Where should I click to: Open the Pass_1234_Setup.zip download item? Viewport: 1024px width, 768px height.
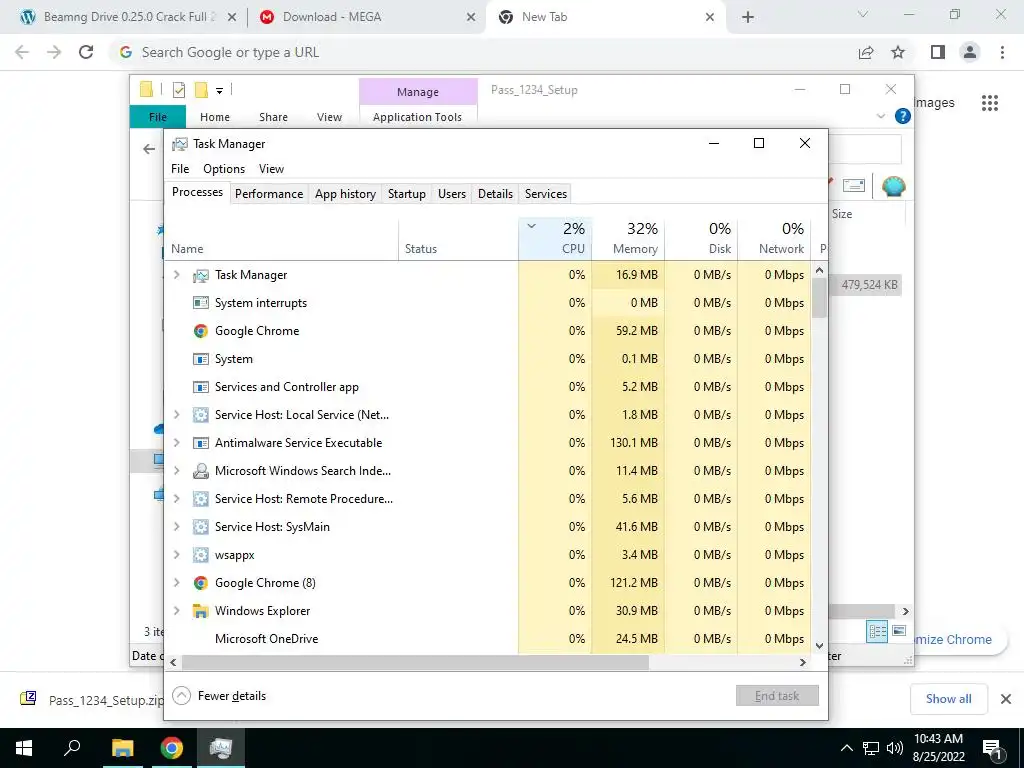[93, 699]
